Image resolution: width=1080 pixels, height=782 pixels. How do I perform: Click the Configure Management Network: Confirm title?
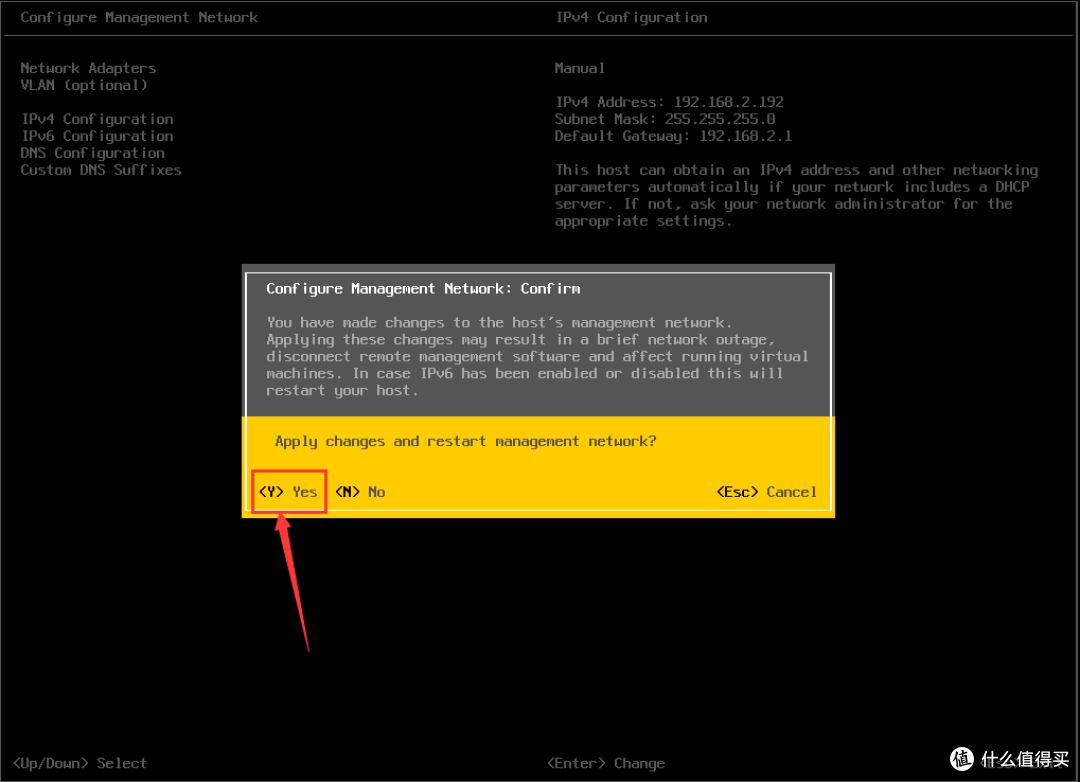click(423, 288)
